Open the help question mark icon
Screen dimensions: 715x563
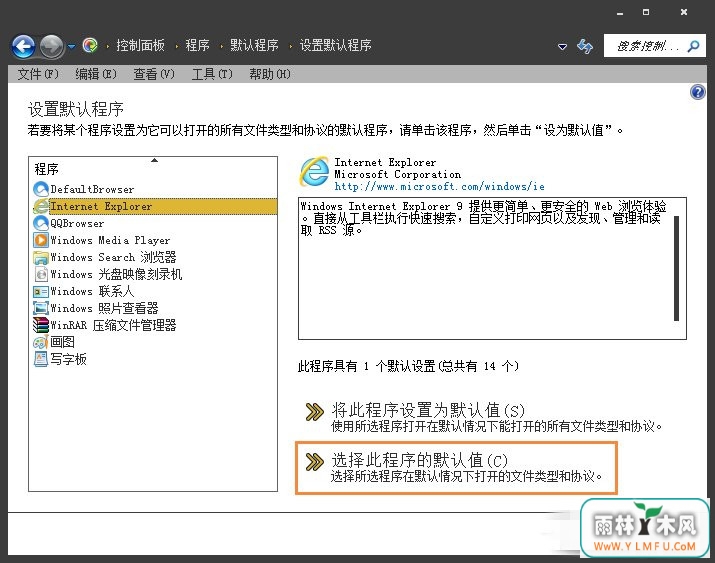tap(698, 92)
